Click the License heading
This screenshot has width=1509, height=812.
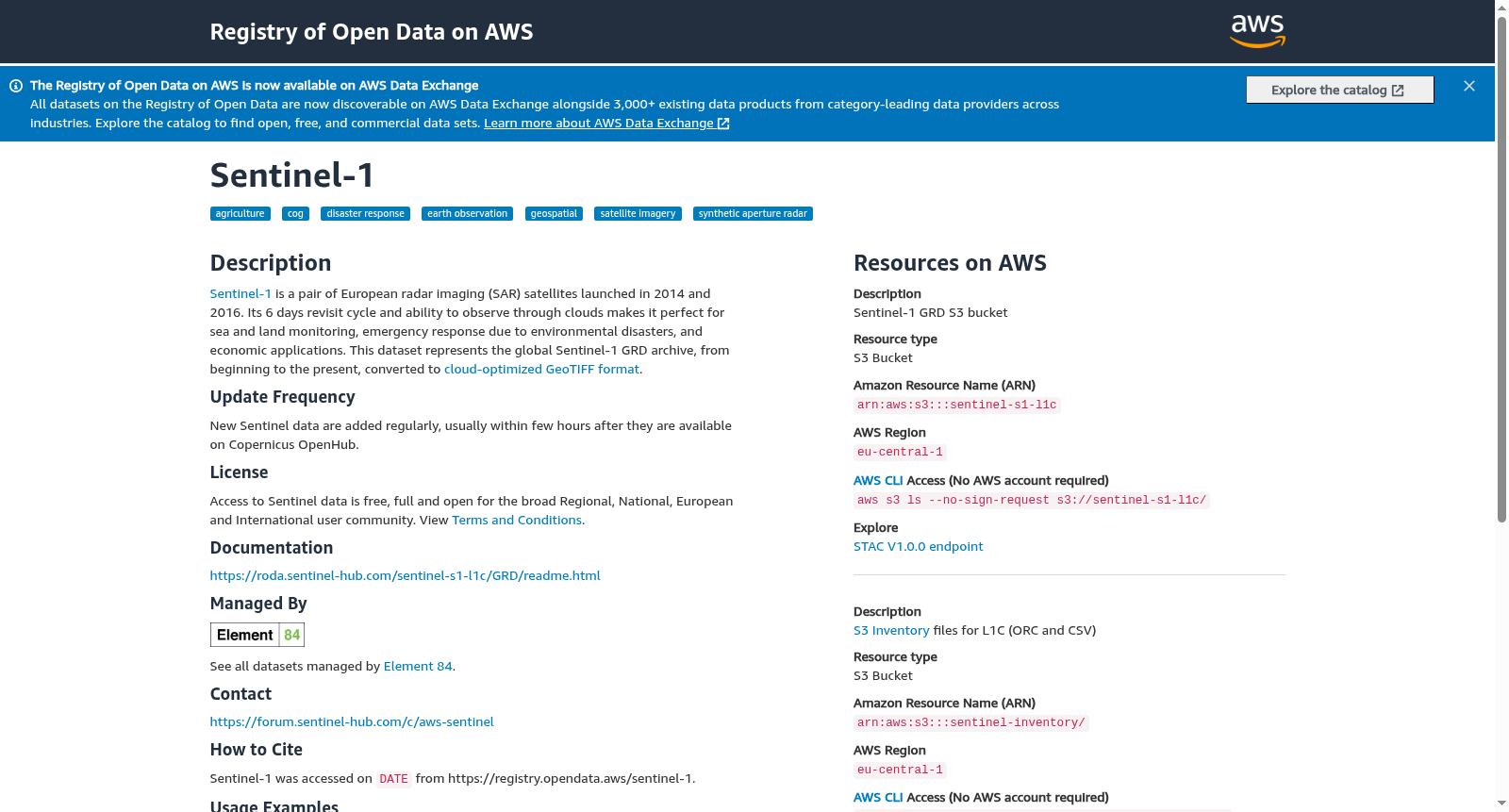click(239, 472)
